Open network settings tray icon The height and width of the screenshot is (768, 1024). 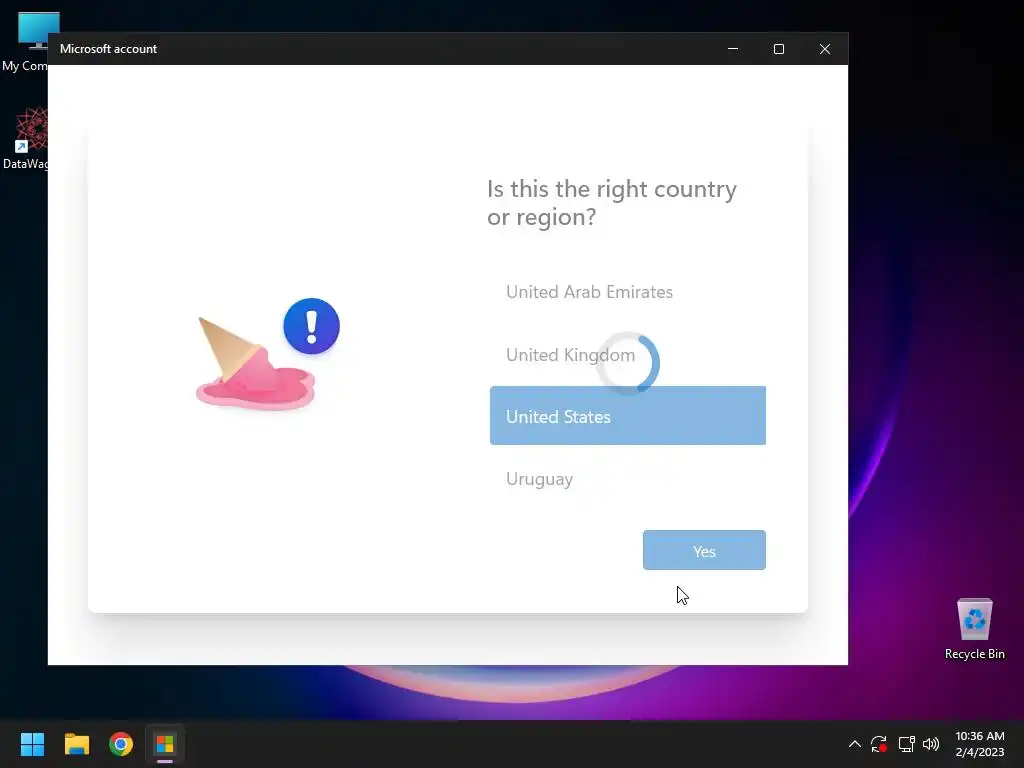tap(906, 744)
